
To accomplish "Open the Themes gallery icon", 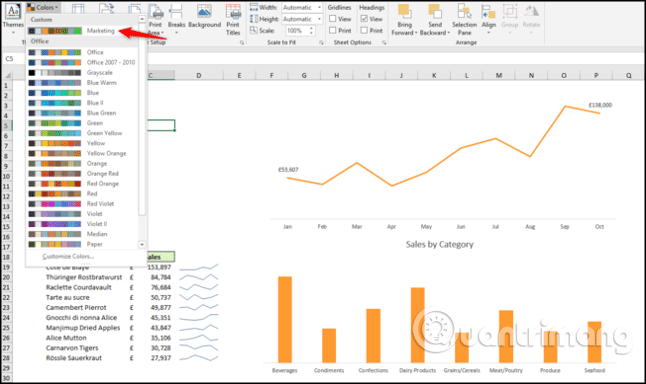I will point(13,12).
